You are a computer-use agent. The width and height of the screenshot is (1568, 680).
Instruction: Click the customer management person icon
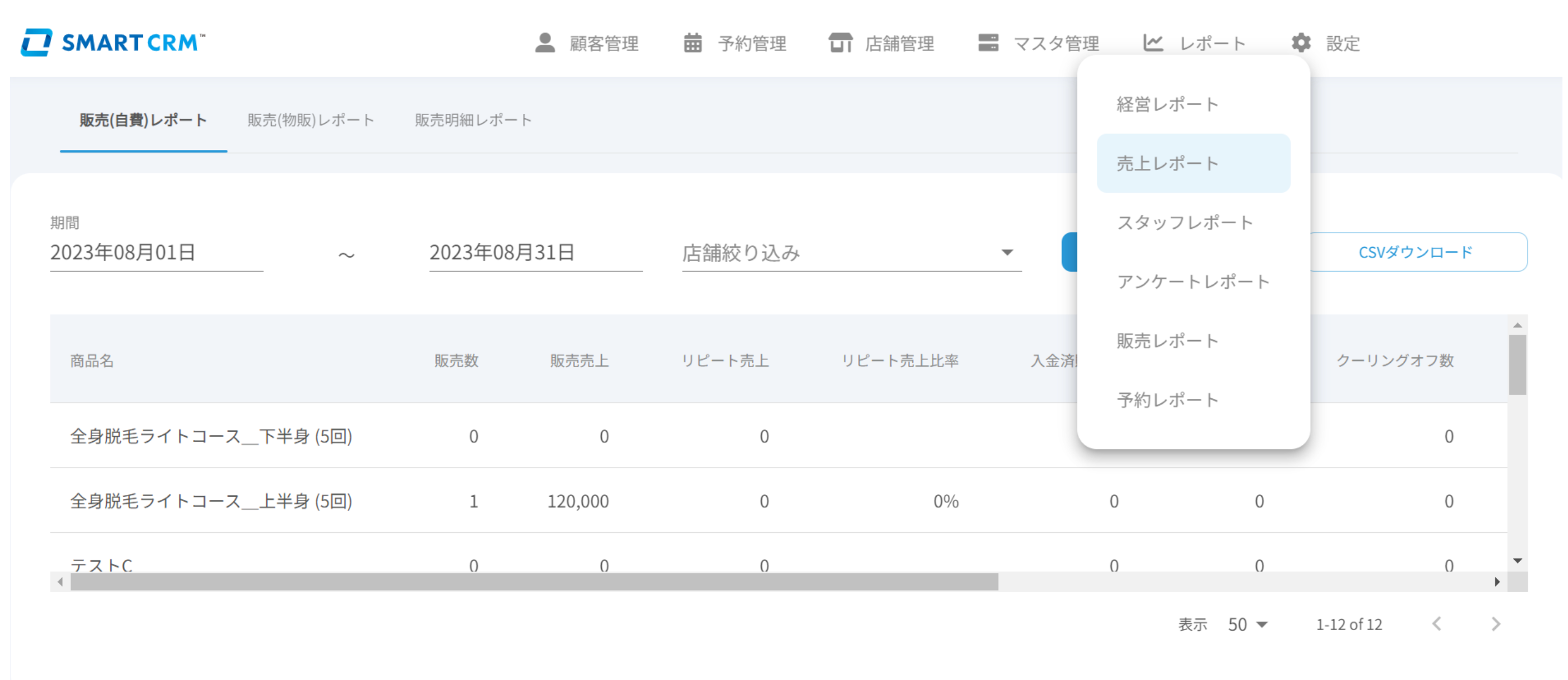pos(545,43)
